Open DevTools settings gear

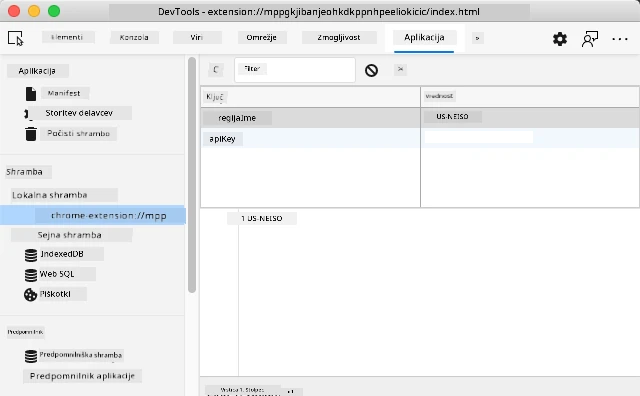(x=560, y=39)
